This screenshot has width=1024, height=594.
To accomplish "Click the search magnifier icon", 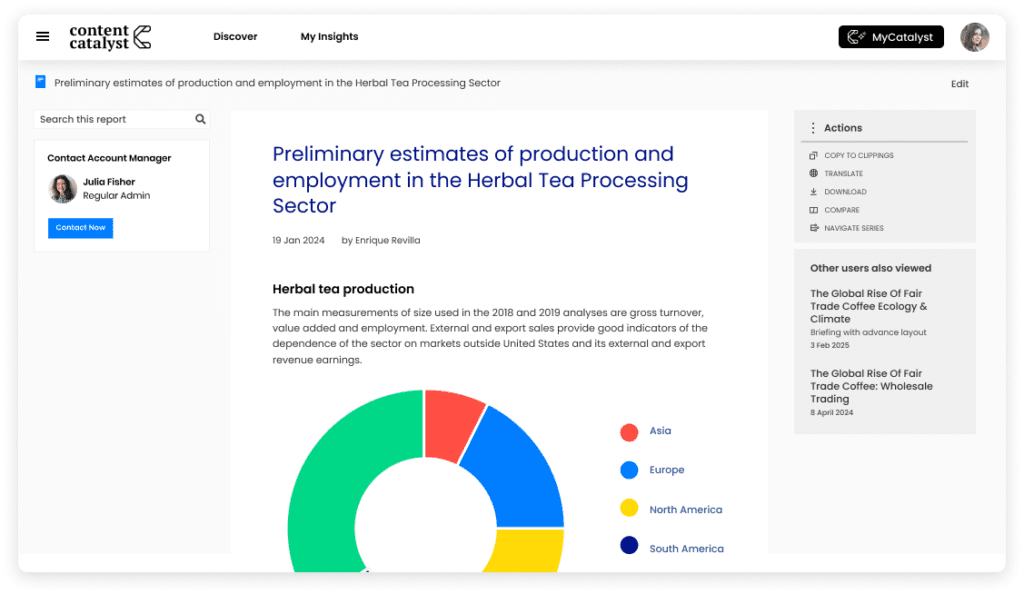I will (x=200, y=119).
